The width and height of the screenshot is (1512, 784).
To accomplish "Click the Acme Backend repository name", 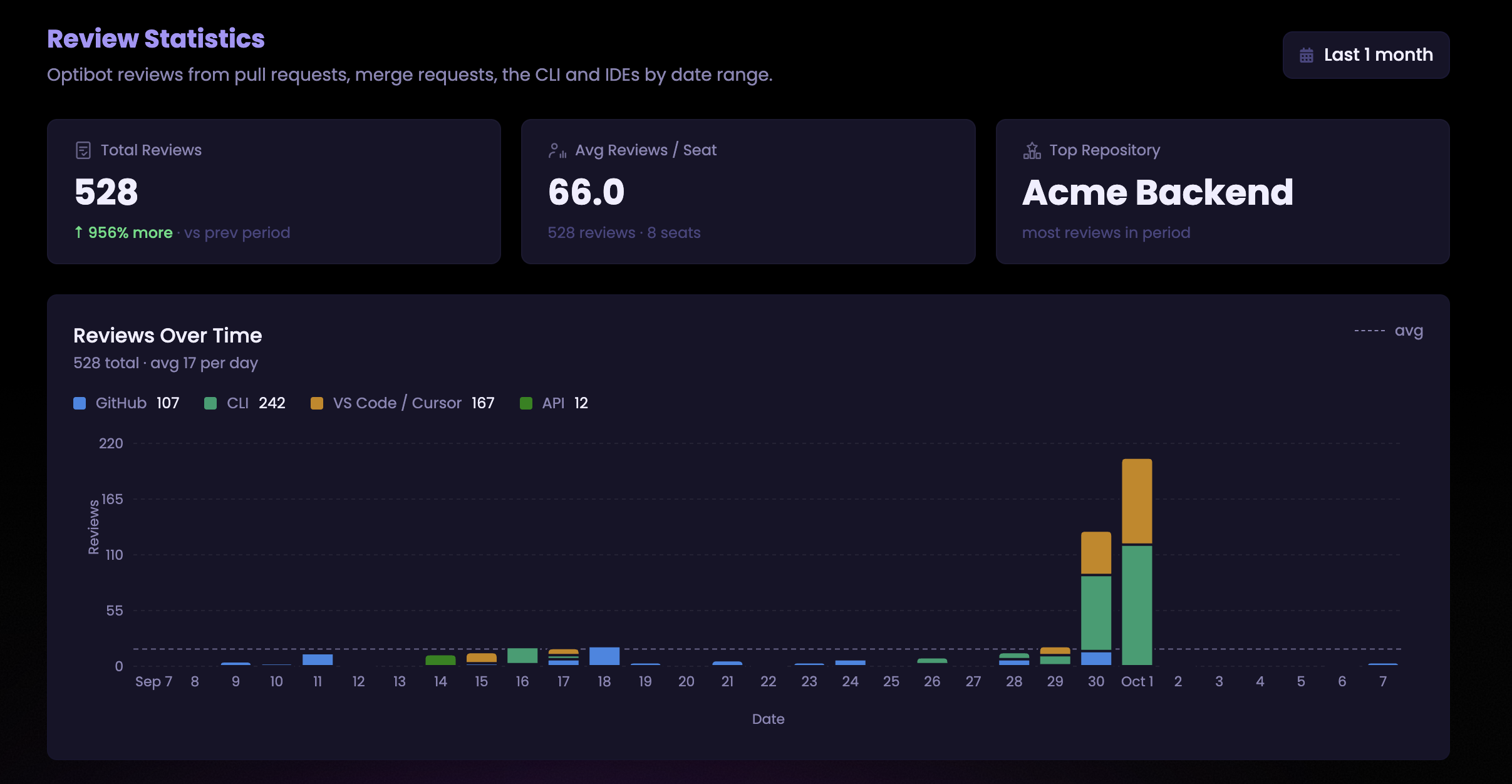I will [x=1157, y=192].
